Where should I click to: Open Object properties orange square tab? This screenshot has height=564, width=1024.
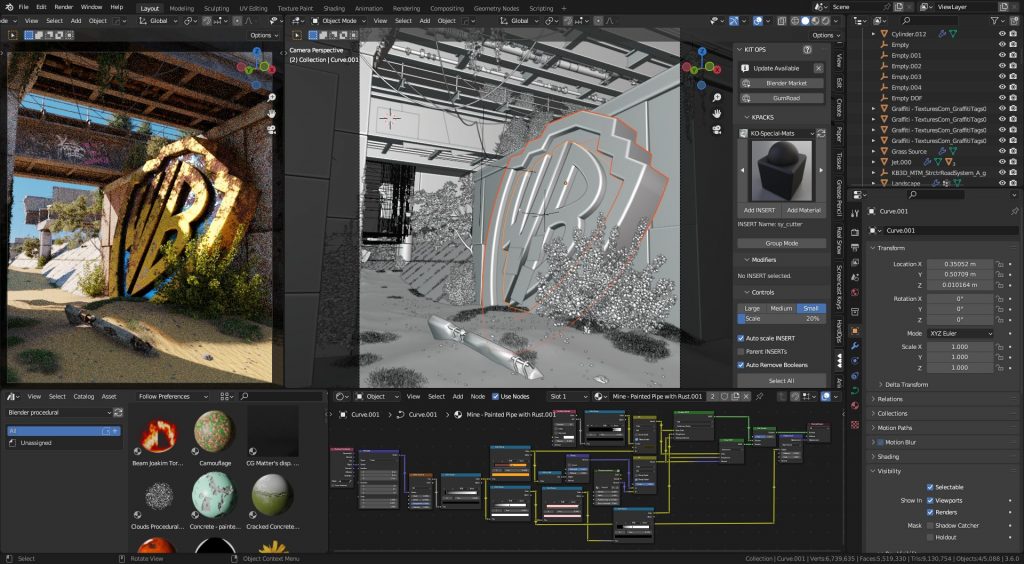pos(855,330)
